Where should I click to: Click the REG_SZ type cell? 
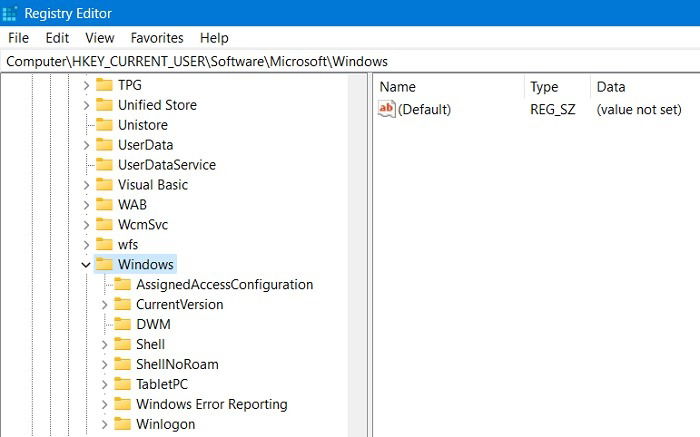(x=553, y=109)
